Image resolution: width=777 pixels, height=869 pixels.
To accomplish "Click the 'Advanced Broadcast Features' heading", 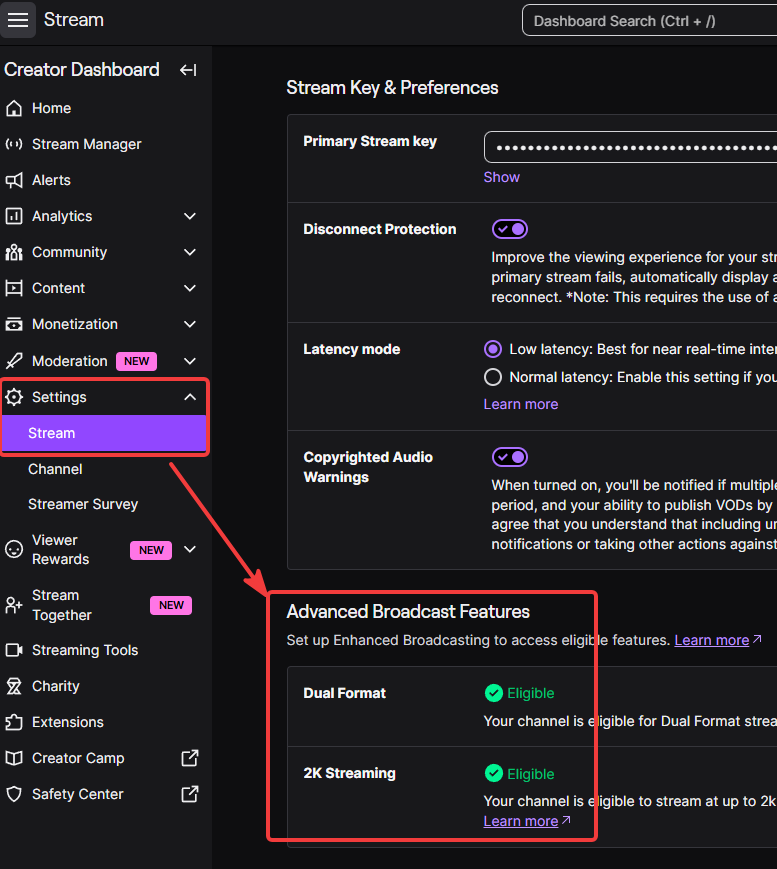I will point(408,612).
